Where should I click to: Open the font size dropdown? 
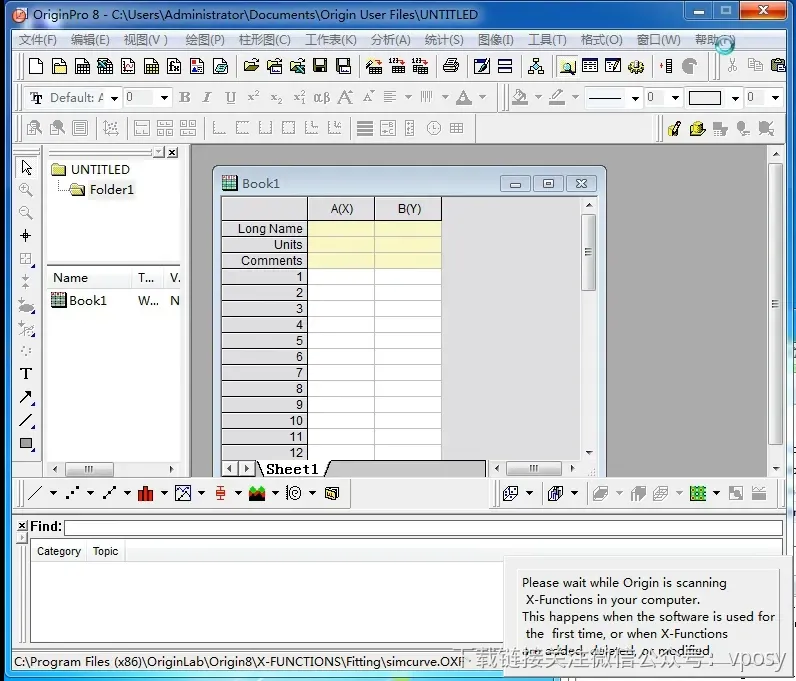click(164, 98)
